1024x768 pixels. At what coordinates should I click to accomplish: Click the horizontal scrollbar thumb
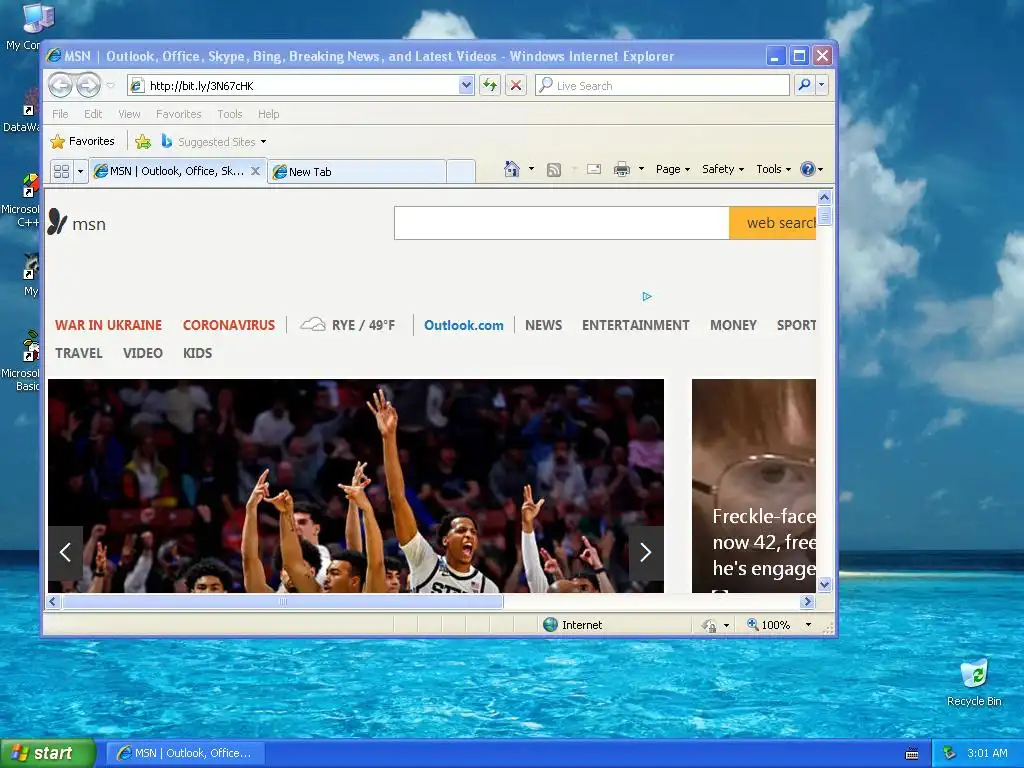coord(283,601)
